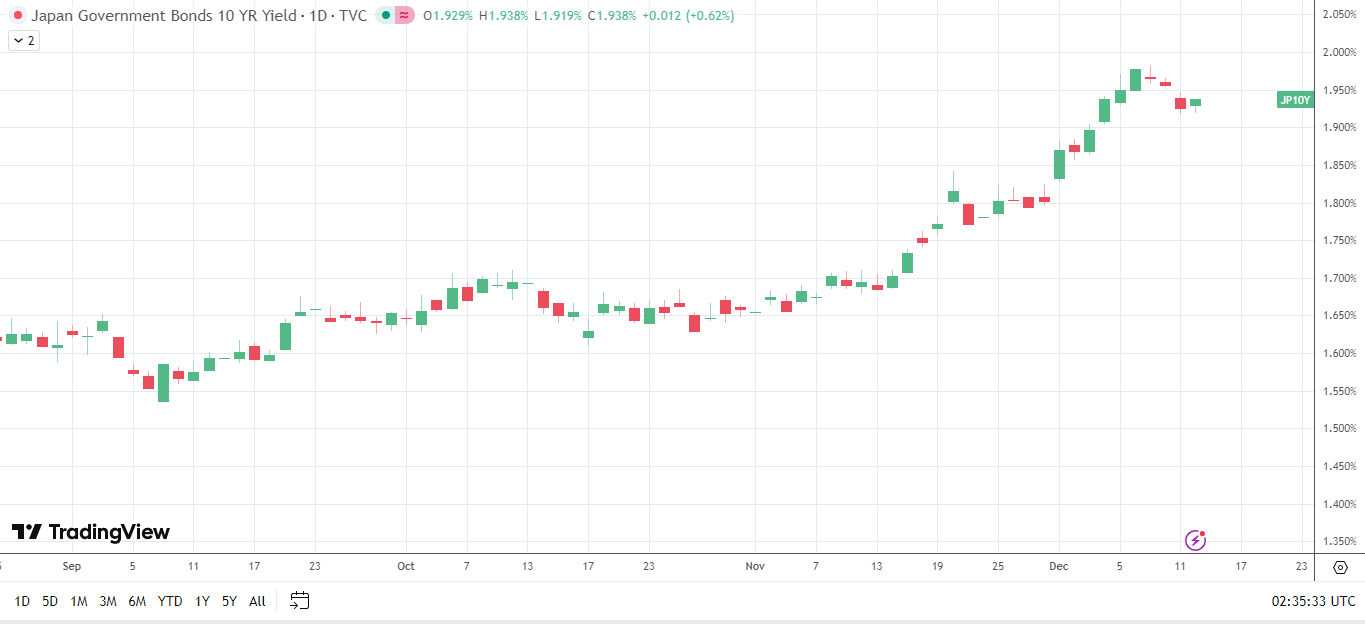Viewport: 1365px width, 624px height.
Task: Open the eye icon in bottom-right corner
Action: [x=1340, y=566]
